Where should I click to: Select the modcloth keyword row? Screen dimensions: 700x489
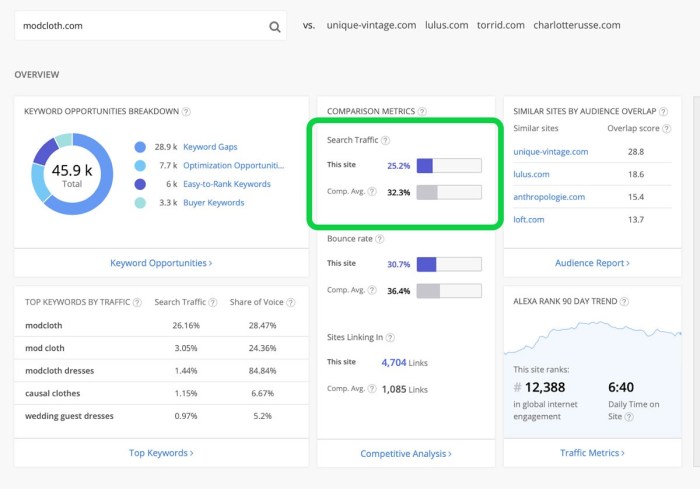tap(161, 326)
